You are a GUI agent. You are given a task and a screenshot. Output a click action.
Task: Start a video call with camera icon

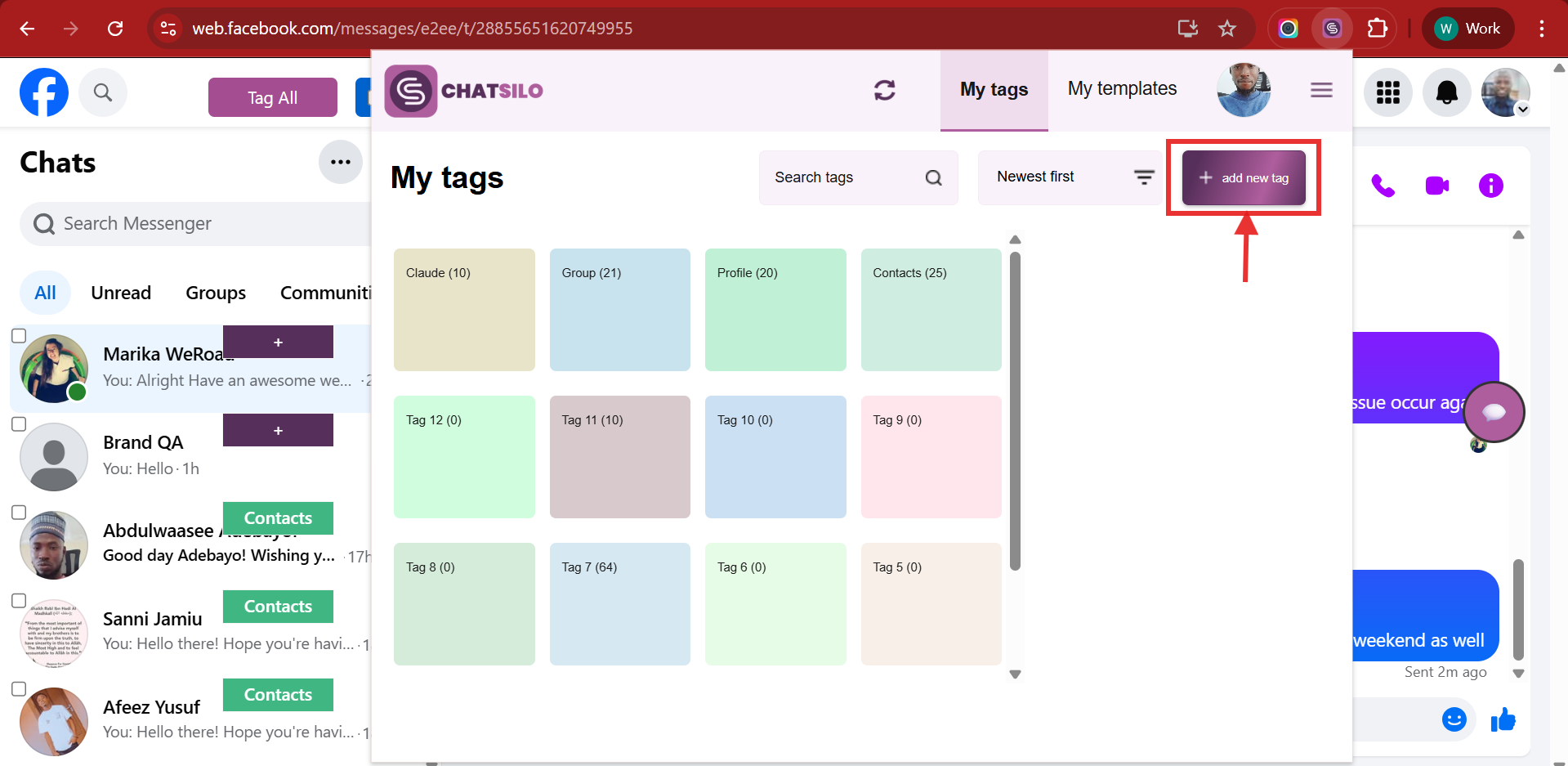1436,186
